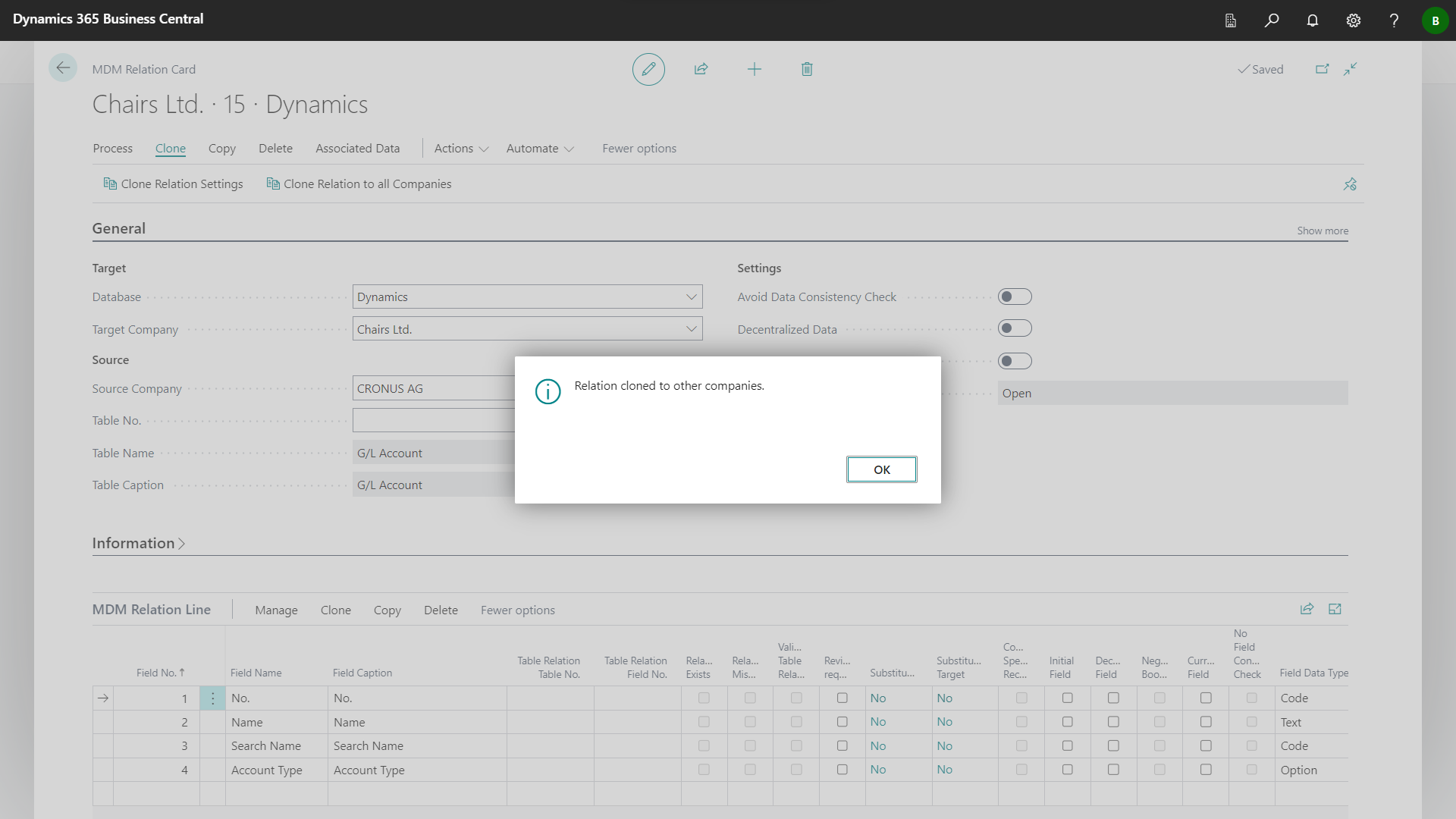Click Fewer options in the card action bar
This screenshot has height=819, width=1456.
pyautogui.click(x=639, y=149)
